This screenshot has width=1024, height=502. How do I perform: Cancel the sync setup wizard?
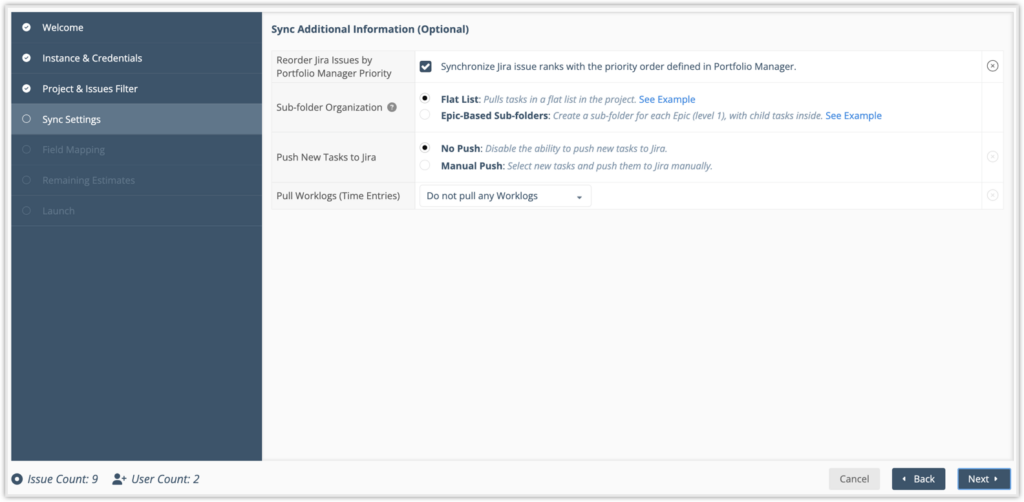pos(854,479)
